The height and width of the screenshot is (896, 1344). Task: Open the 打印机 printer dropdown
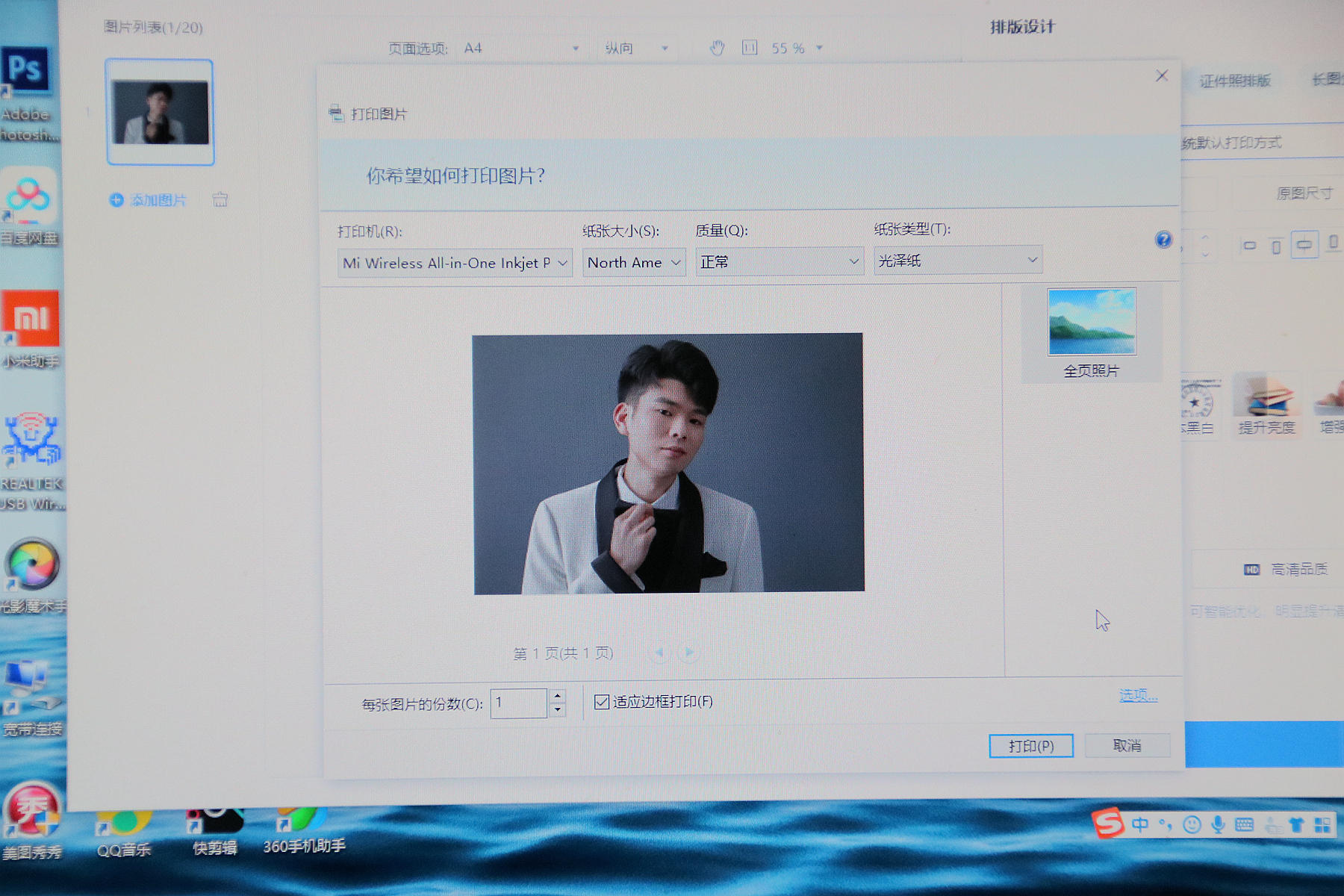[x=455, y=263]
